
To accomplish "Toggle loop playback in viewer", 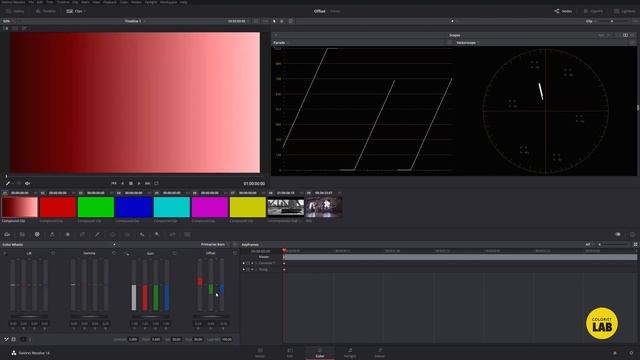I will [156, 183].
